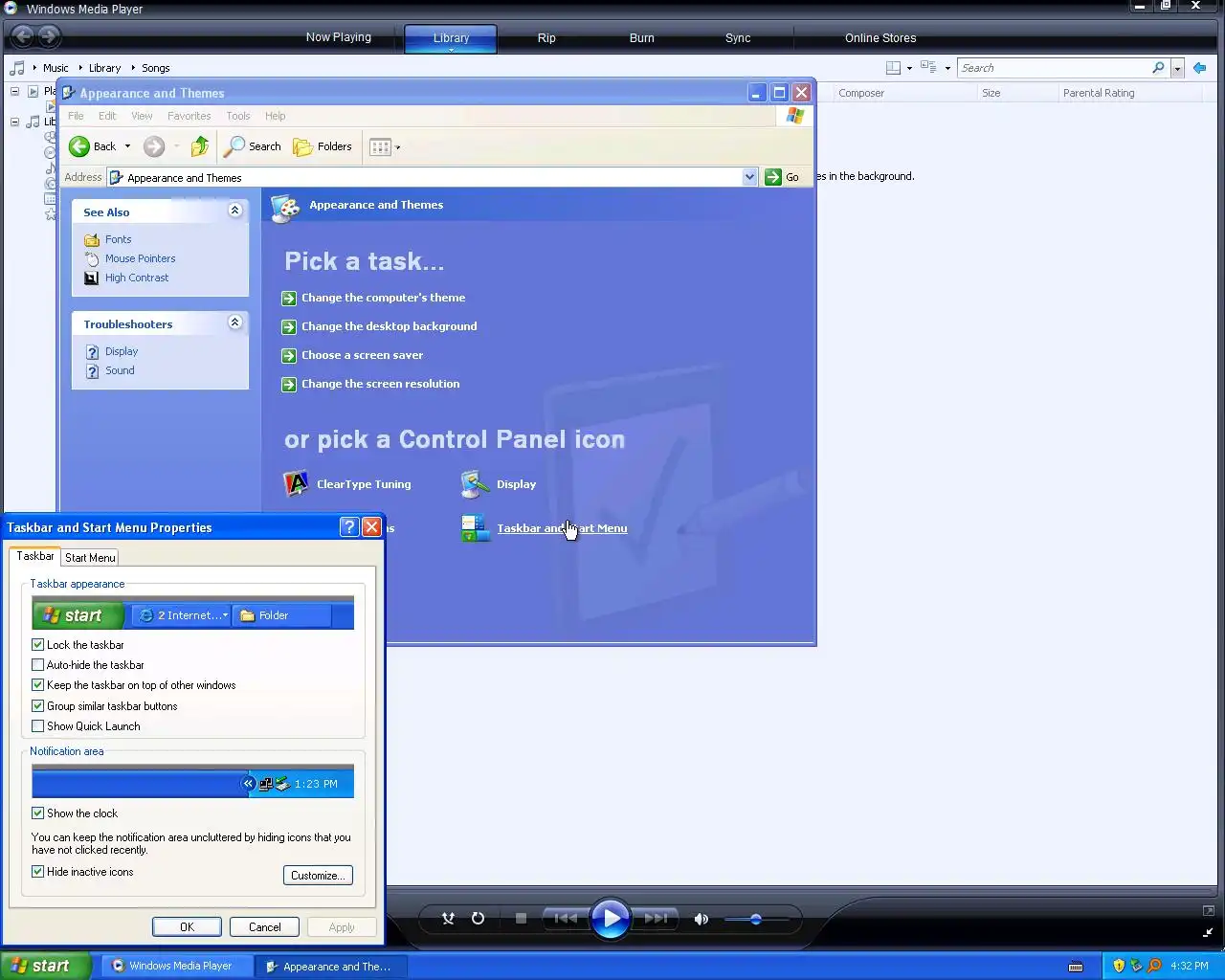This screenshot has height=980, width=1225.
Task: Switch to the Start Menu tab
Action: (x=90, y=557)
